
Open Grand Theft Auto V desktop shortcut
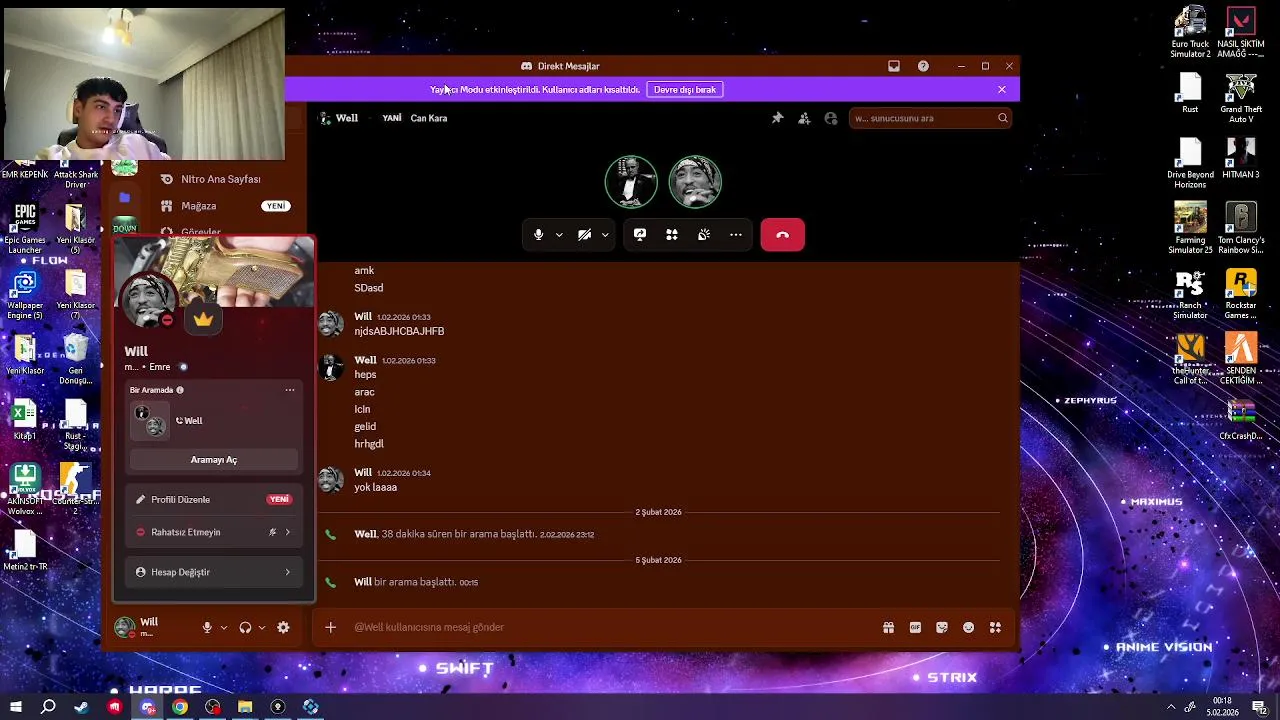tap(1241, 98)
